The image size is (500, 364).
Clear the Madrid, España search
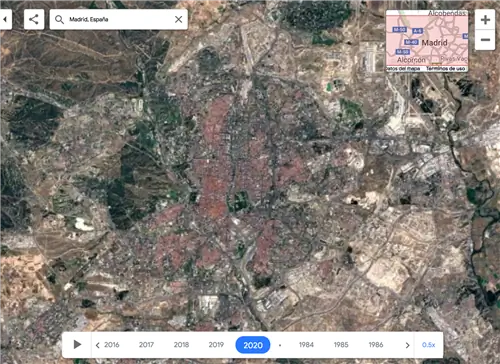pyautogui.click(x=179, y=19)
